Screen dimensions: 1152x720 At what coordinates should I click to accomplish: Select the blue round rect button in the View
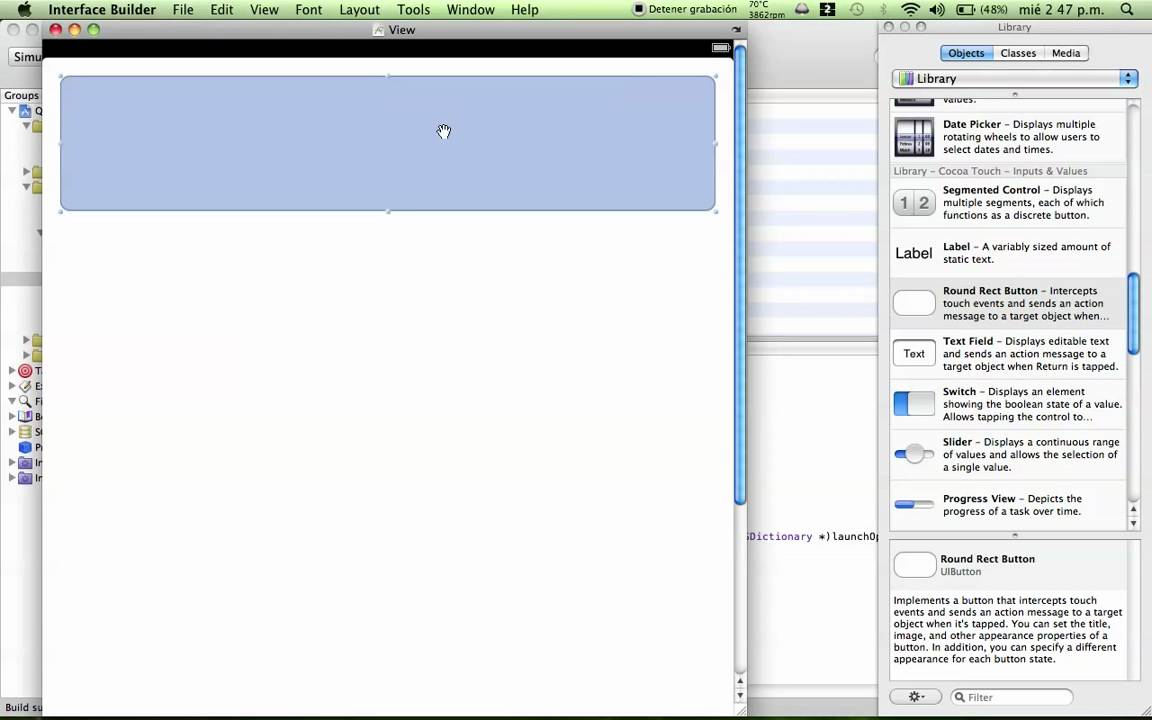(387, 143)
